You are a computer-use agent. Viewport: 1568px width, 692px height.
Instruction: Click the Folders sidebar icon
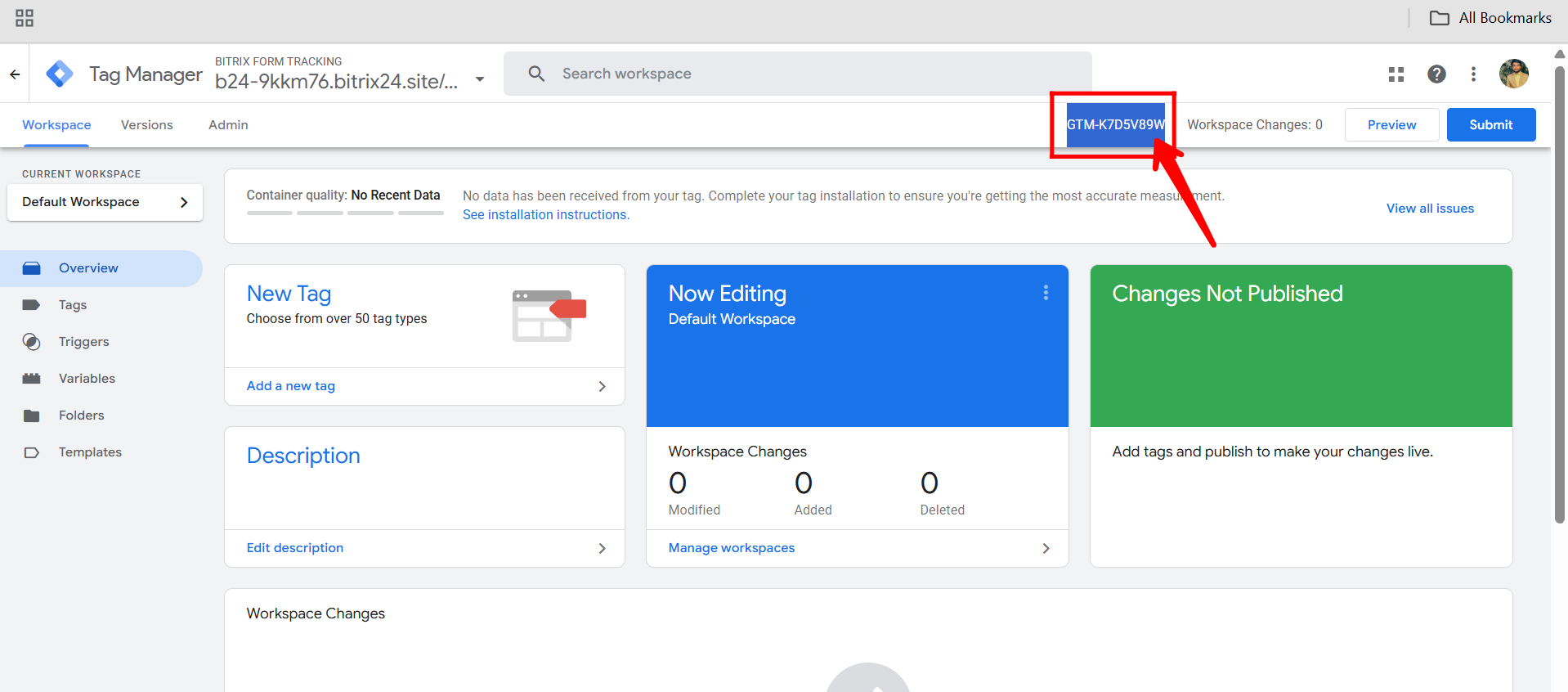(32, 416)
